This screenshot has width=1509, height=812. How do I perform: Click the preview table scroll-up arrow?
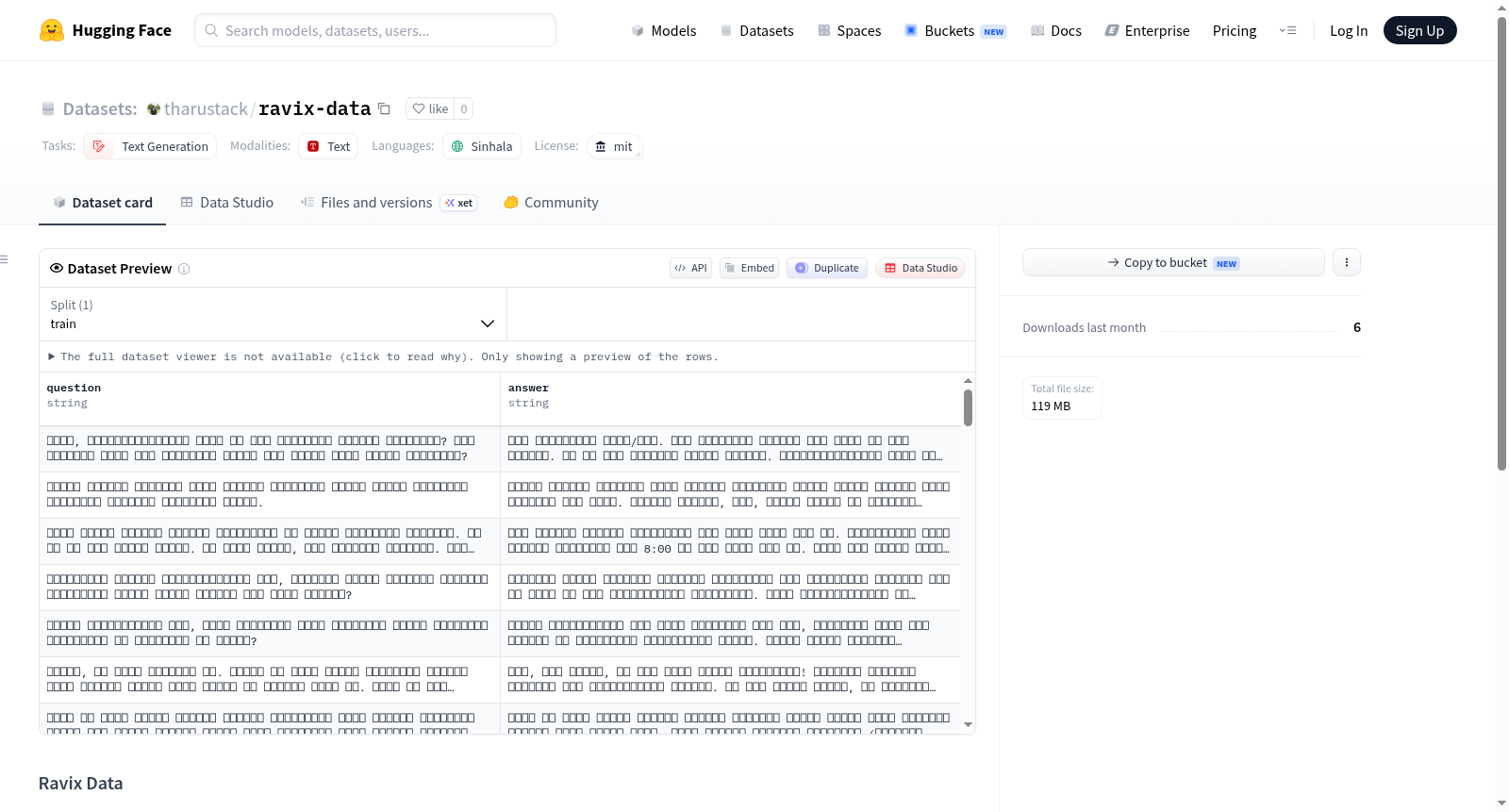click(x=968, y=380)
